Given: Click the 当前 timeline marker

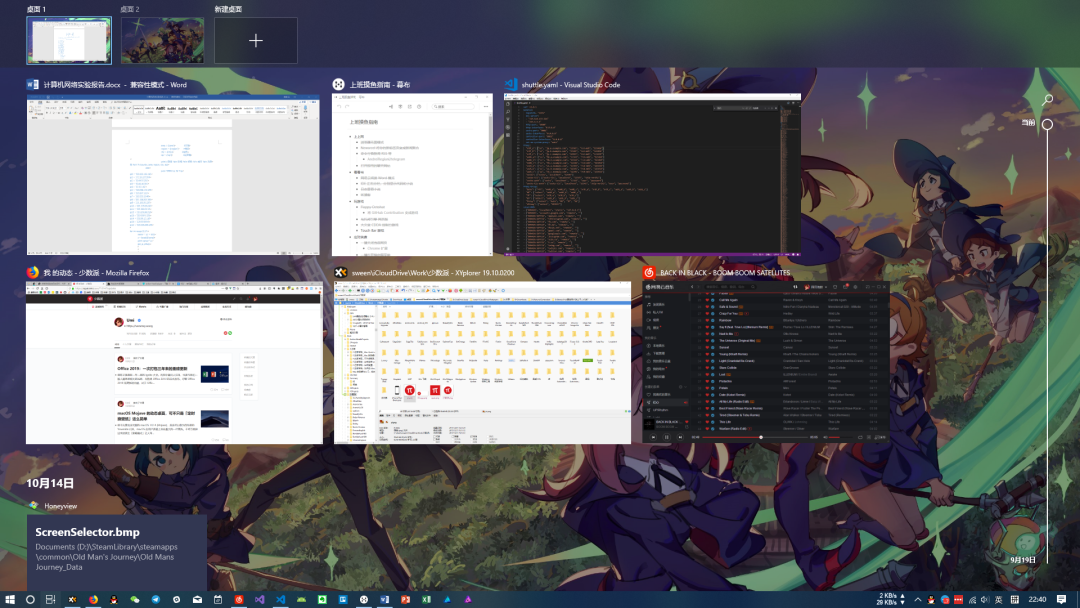Looking at the screenshot, I should point(1047,125).
